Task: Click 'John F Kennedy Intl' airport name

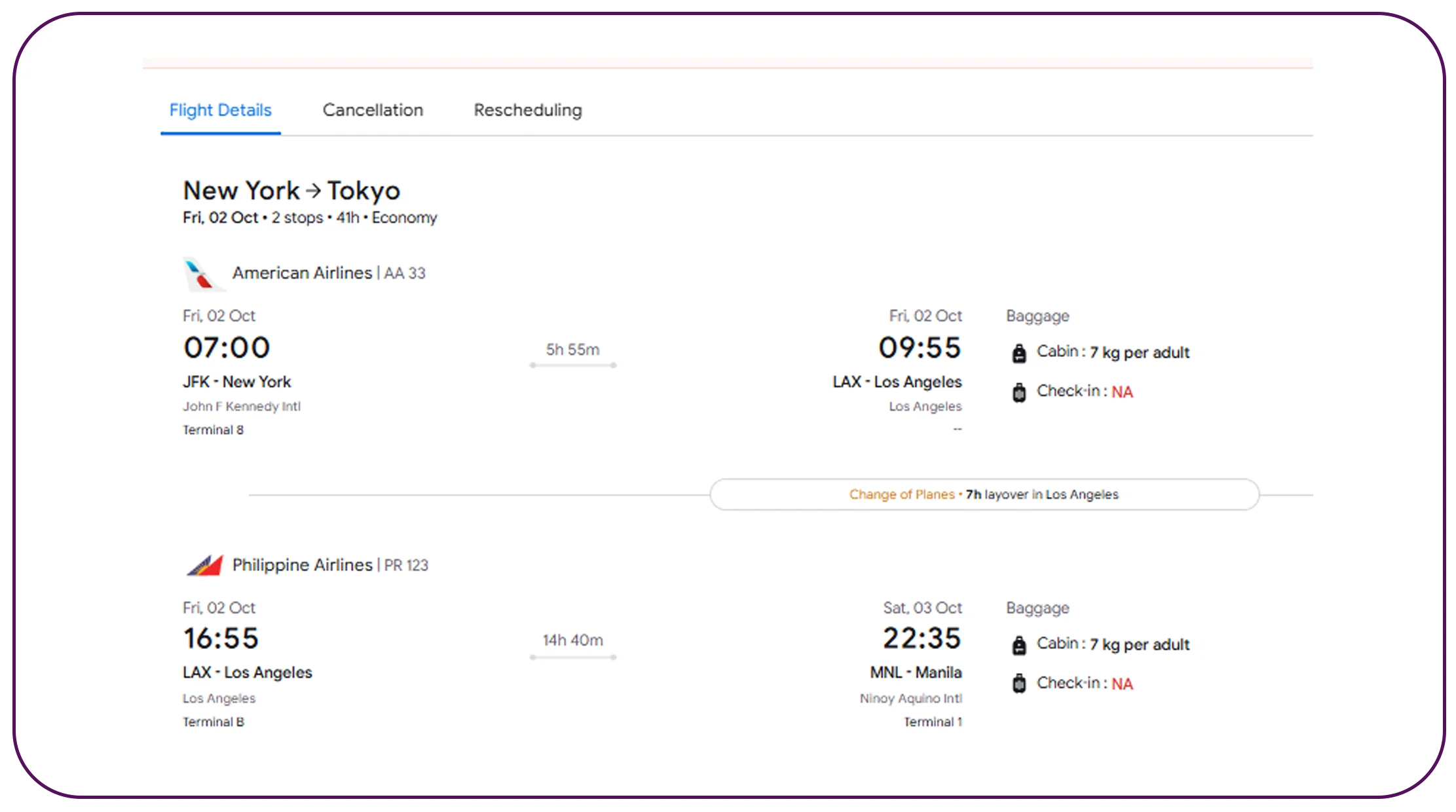Action: pyautogui.click(x=242, y=407)
